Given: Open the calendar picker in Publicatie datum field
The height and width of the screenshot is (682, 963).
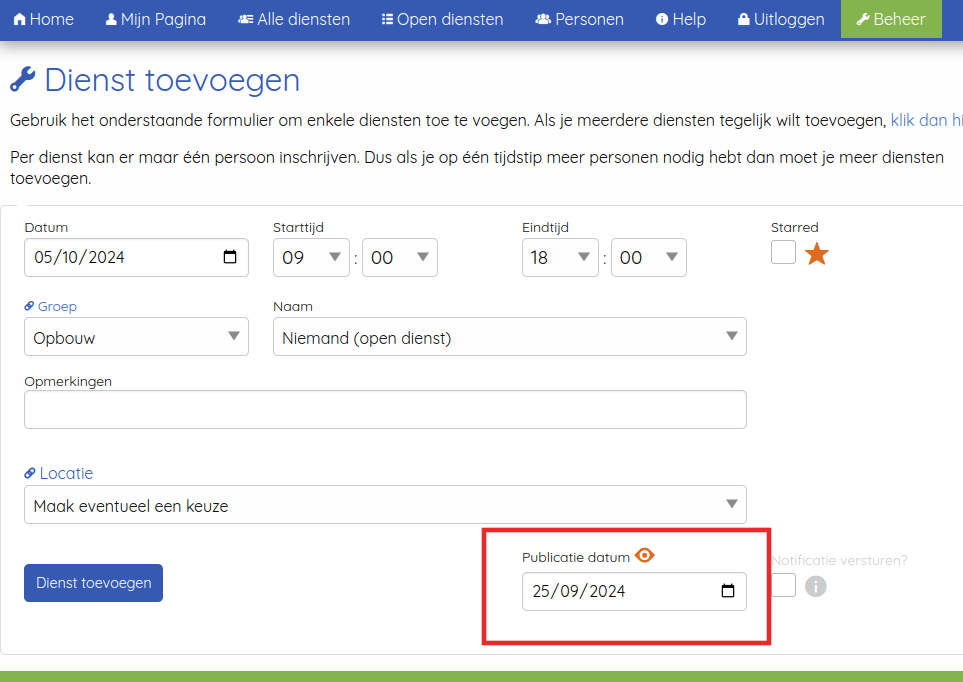Looking at the screenshot, I should pos(728,591).
